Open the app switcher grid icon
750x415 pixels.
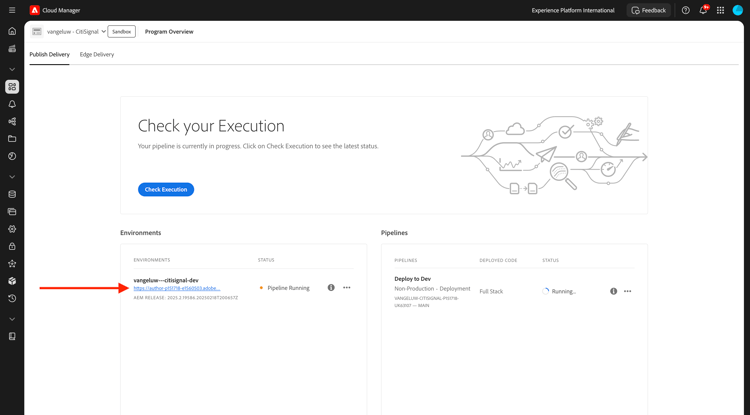click(x=720, y=10)
